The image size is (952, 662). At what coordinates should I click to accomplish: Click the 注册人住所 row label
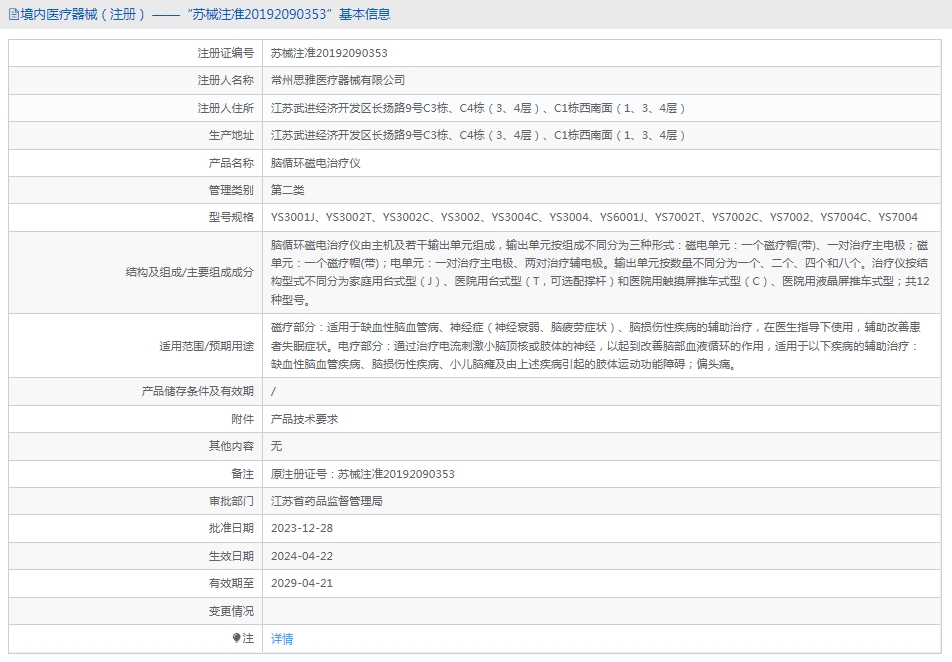click(225, 108)
